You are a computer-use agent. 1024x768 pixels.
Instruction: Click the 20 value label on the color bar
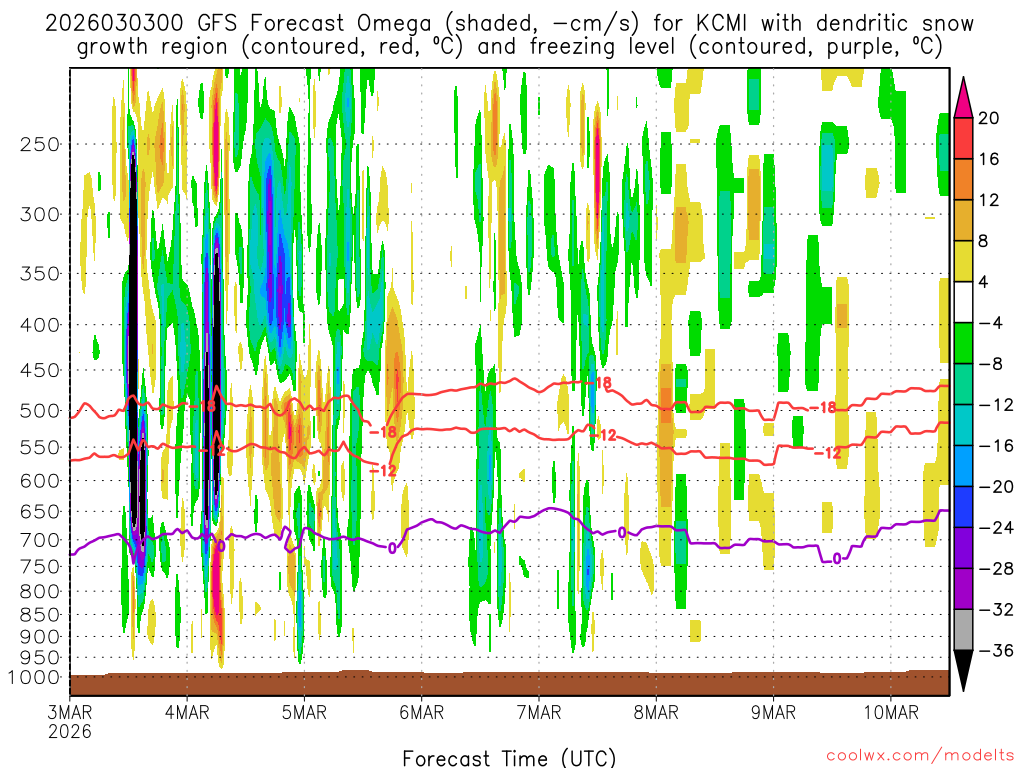coord(990,118)
